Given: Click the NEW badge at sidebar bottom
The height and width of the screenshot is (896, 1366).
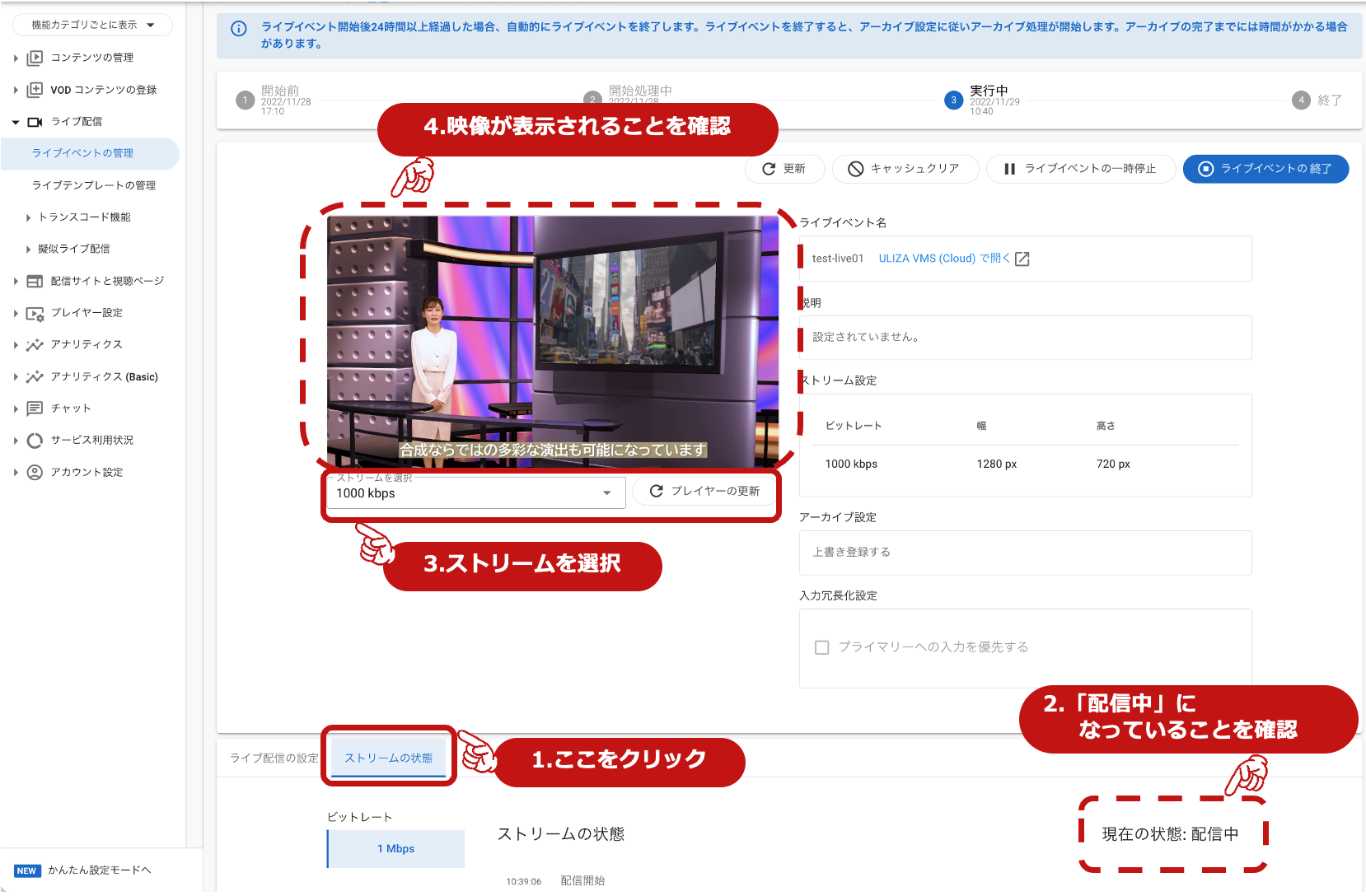Looking at the screenshot, I should [x=27, y=870].
